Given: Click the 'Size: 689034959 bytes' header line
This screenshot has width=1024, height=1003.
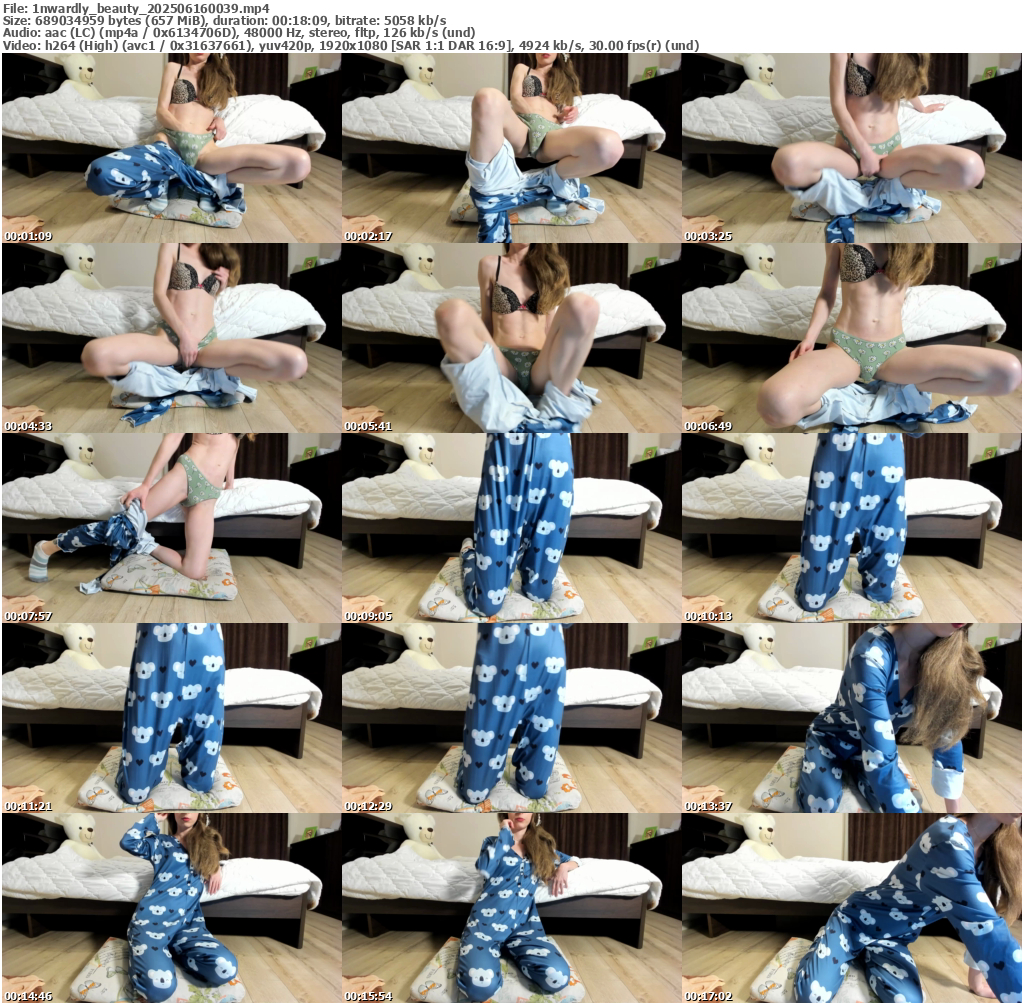Looking at the screenshot, I should (x=225, y=21).
